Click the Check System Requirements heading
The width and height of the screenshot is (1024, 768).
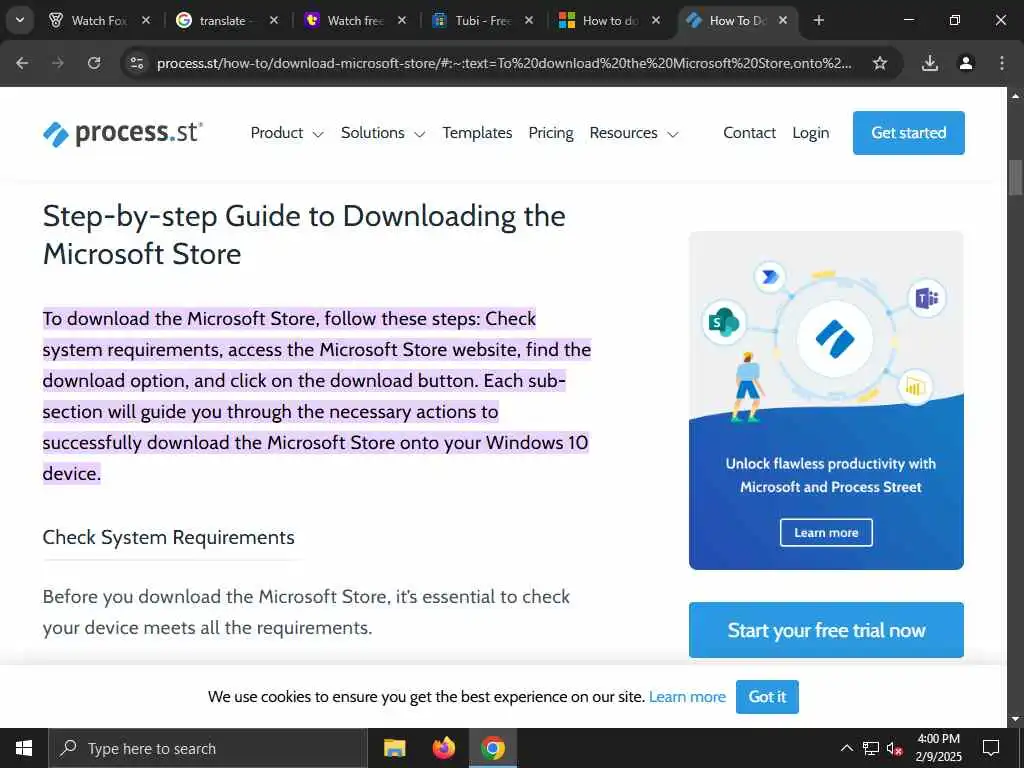click(x=168, y=537)
